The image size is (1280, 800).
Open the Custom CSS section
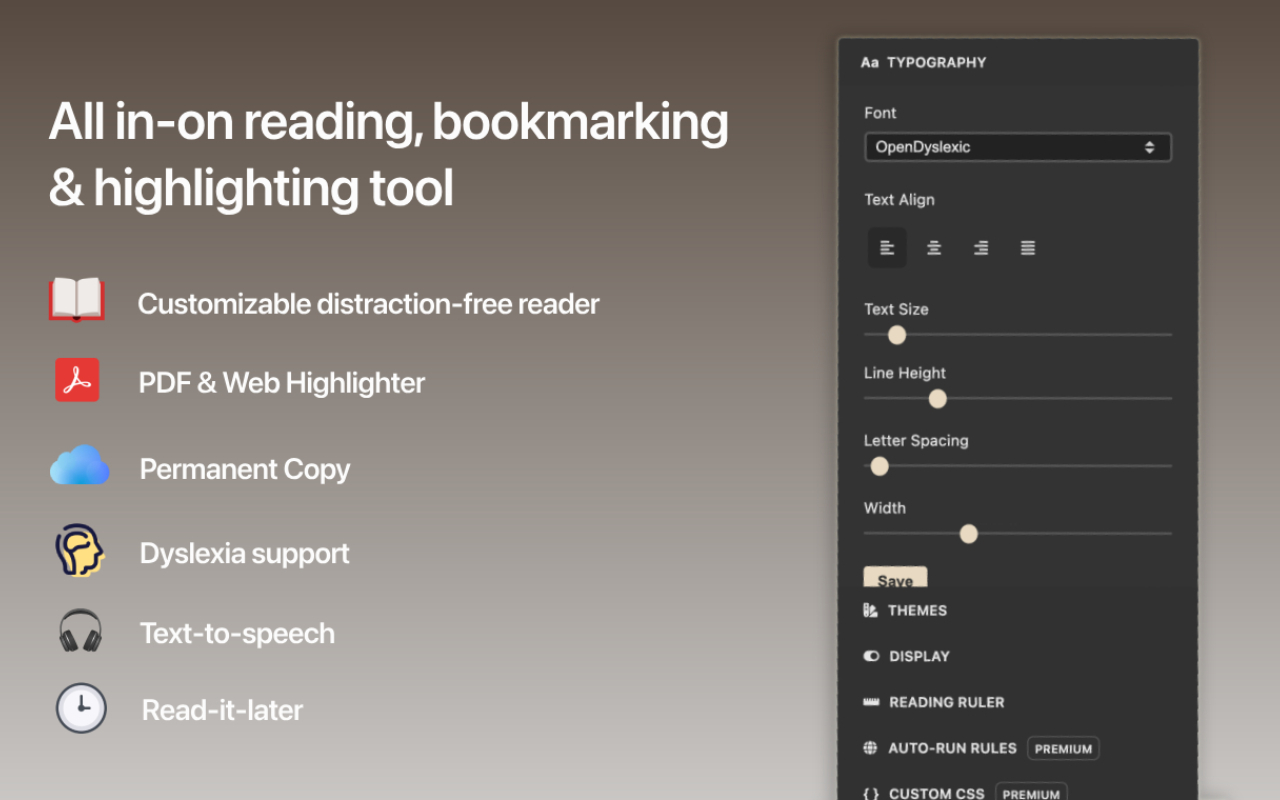point(935,793)
